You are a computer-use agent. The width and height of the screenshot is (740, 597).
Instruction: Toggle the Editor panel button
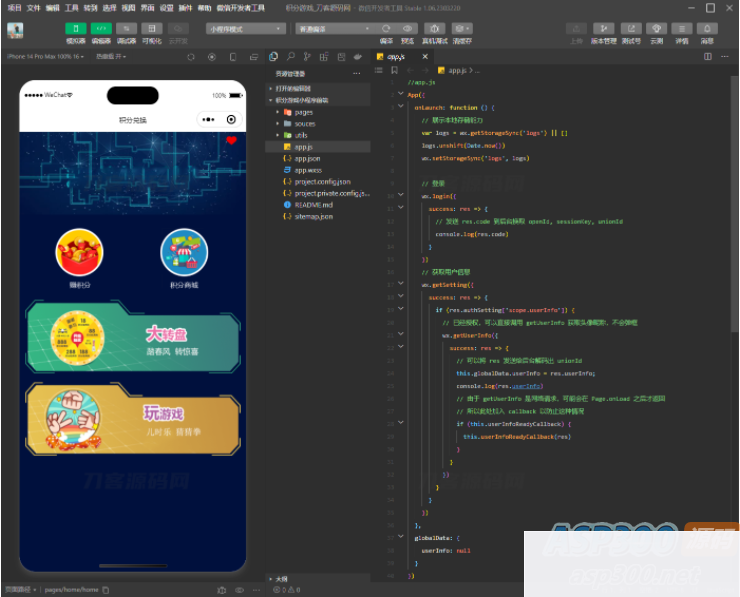(x=101, y=30)
